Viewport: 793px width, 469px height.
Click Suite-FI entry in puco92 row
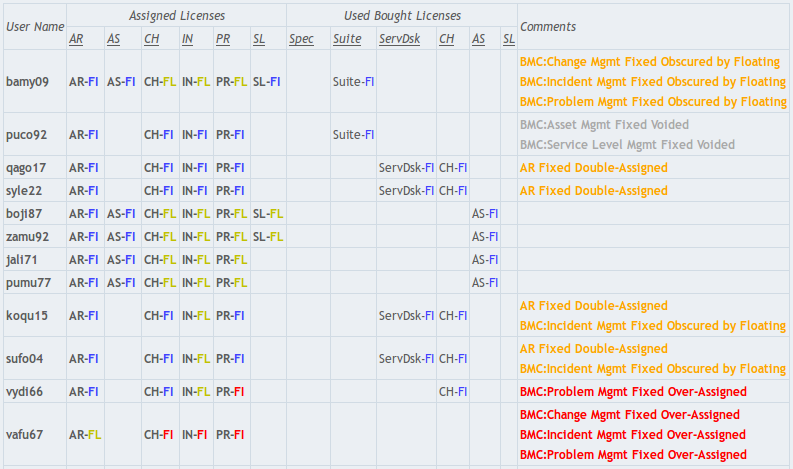coord(353,134)
